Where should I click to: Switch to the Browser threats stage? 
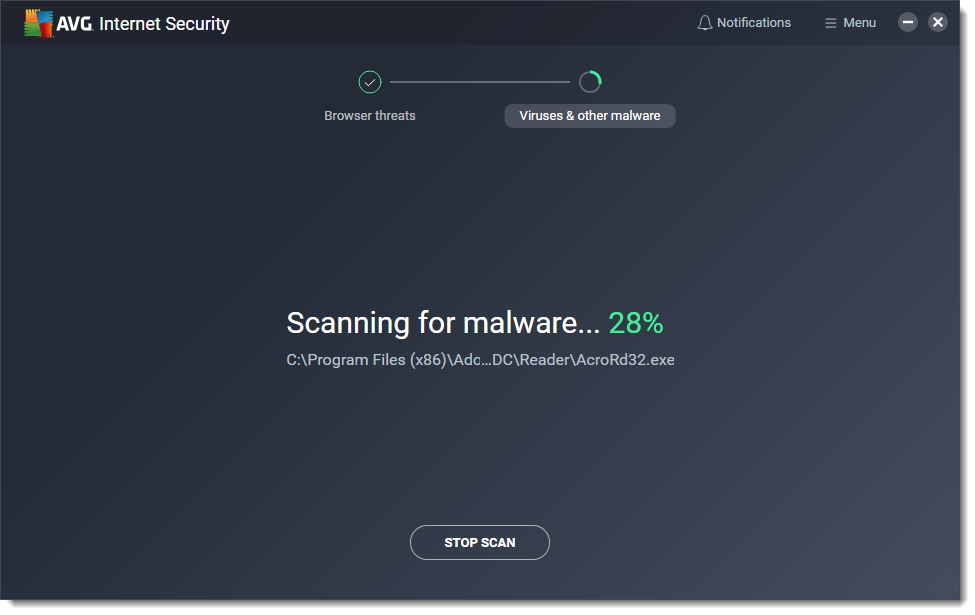point(370,115)
